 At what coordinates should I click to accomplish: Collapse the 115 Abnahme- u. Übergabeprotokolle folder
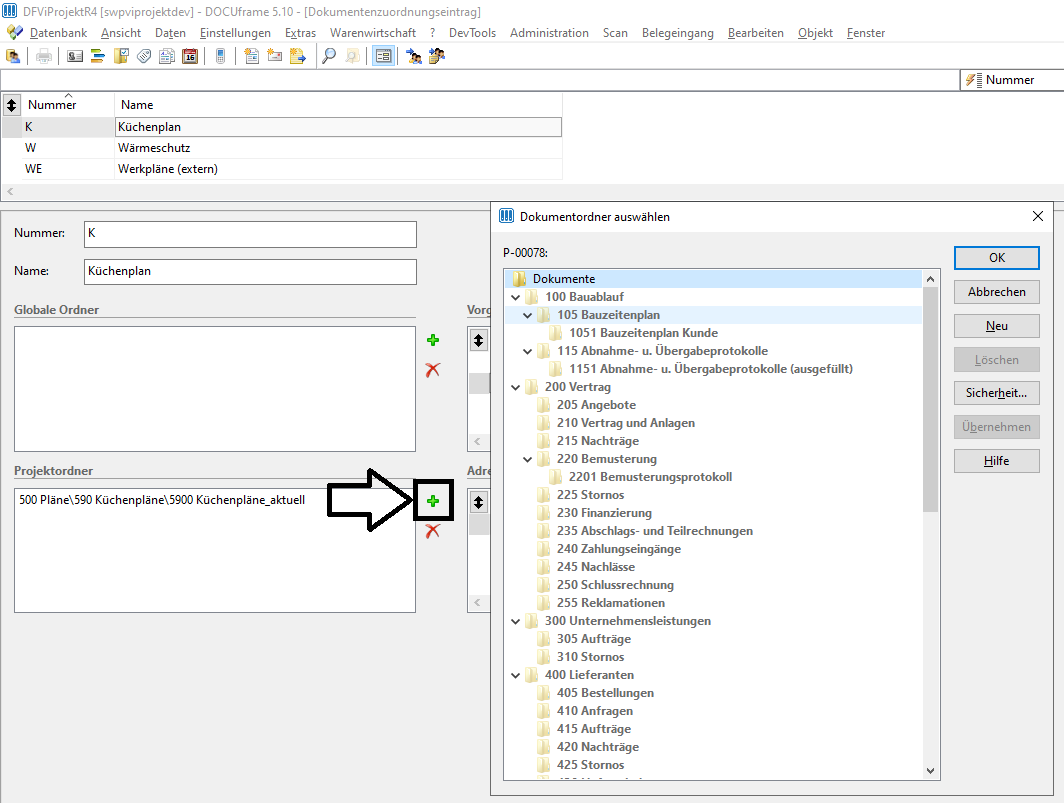[527, 352]
